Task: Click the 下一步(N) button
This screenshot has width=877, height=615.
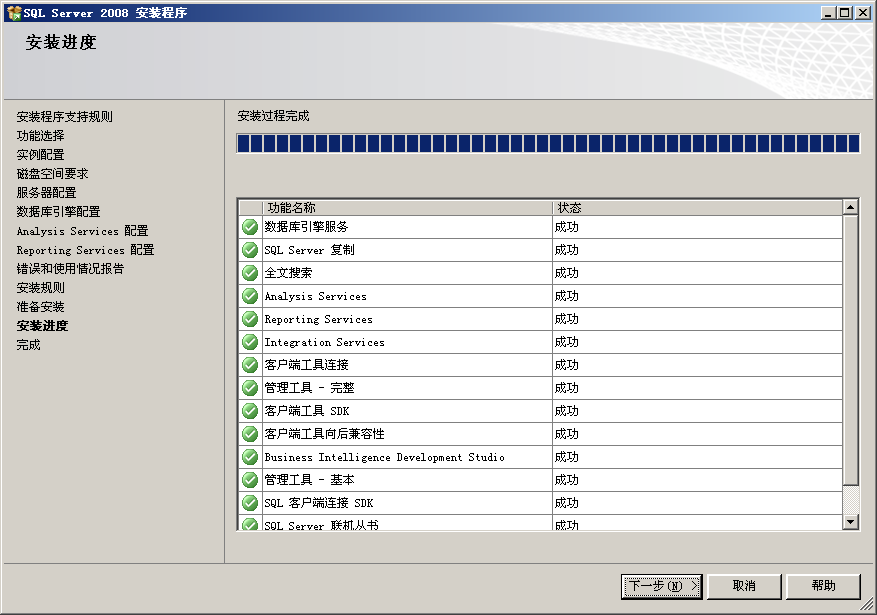Action: 662,586
